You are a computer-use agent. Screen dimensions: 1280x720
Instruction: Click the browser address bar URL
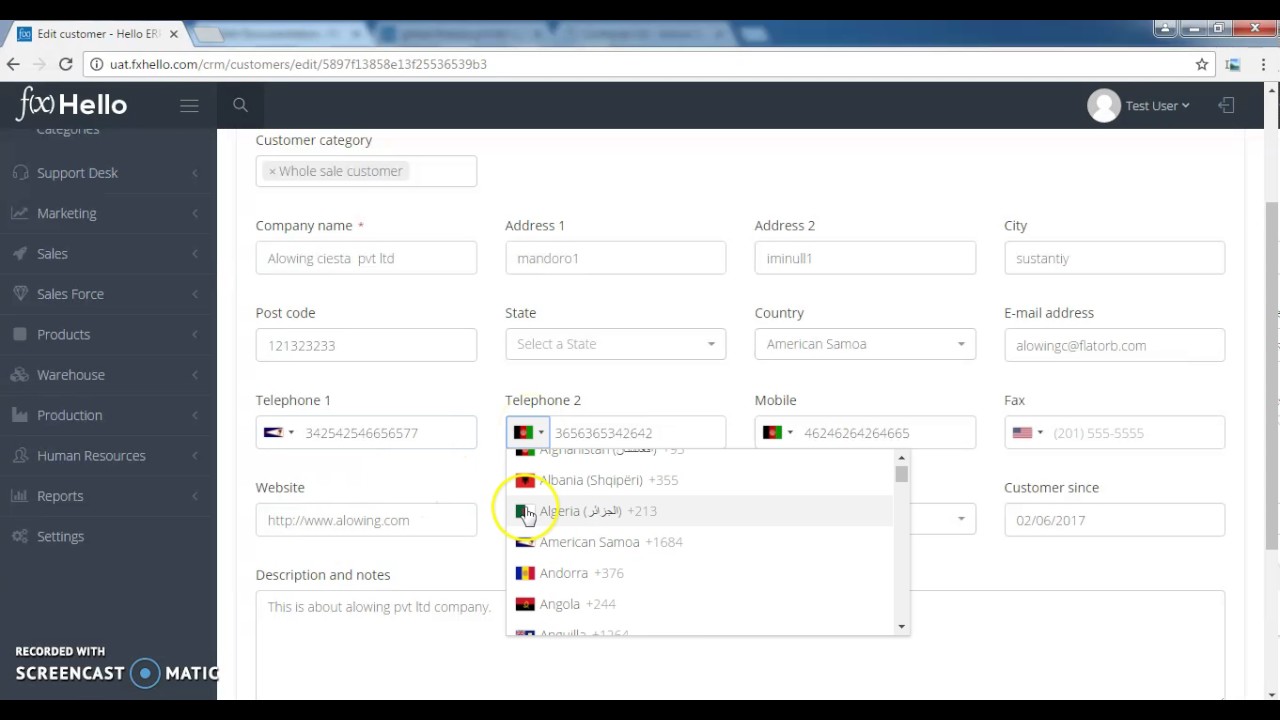click(x=298, y=64)
